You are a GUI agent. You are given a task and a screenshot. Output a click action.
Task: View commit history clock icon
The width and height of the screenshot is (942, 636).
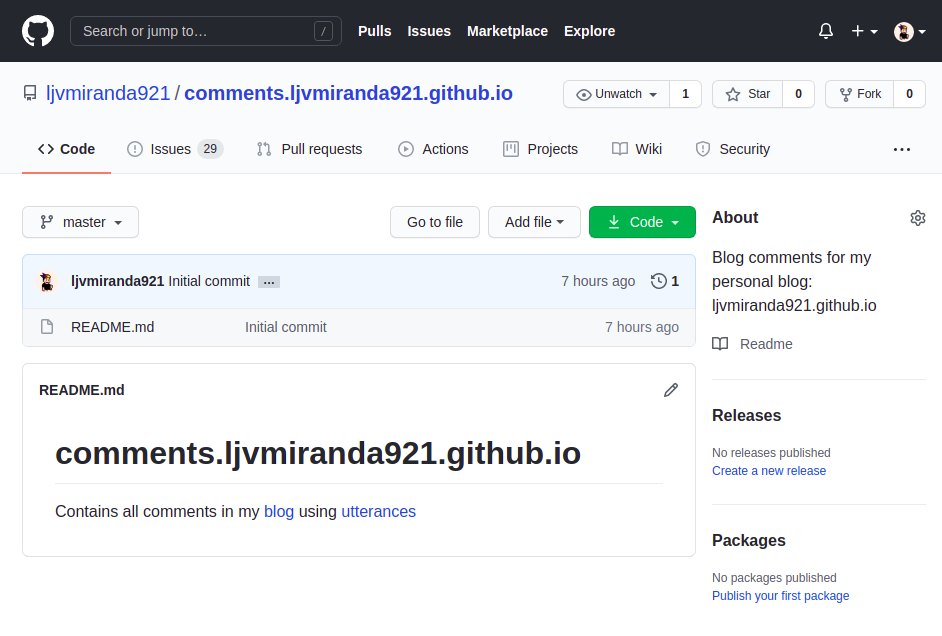658,281
